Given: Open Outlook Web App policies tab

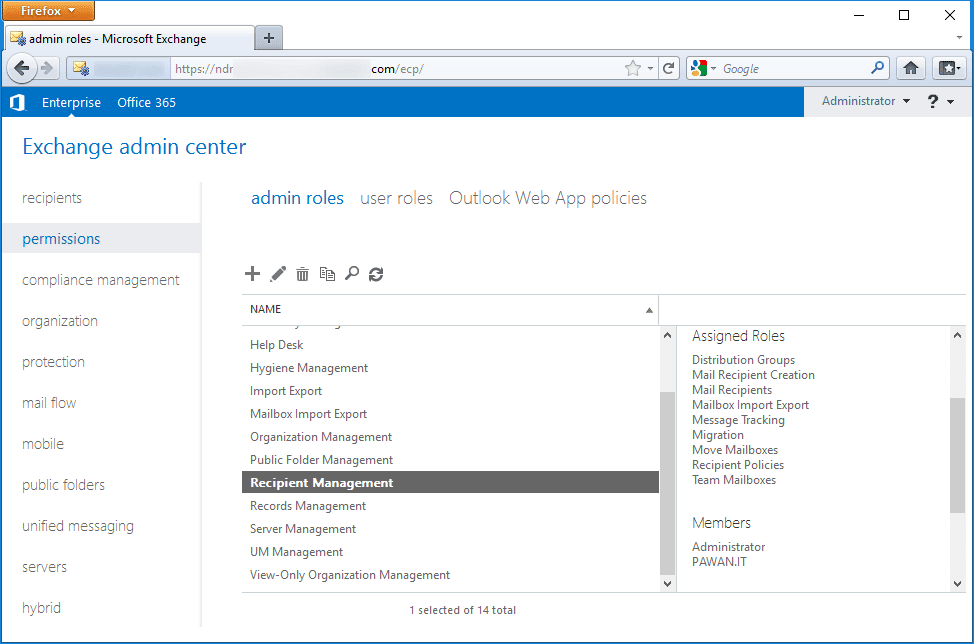Looking at the screenshot, I should (x=548, y=198).
